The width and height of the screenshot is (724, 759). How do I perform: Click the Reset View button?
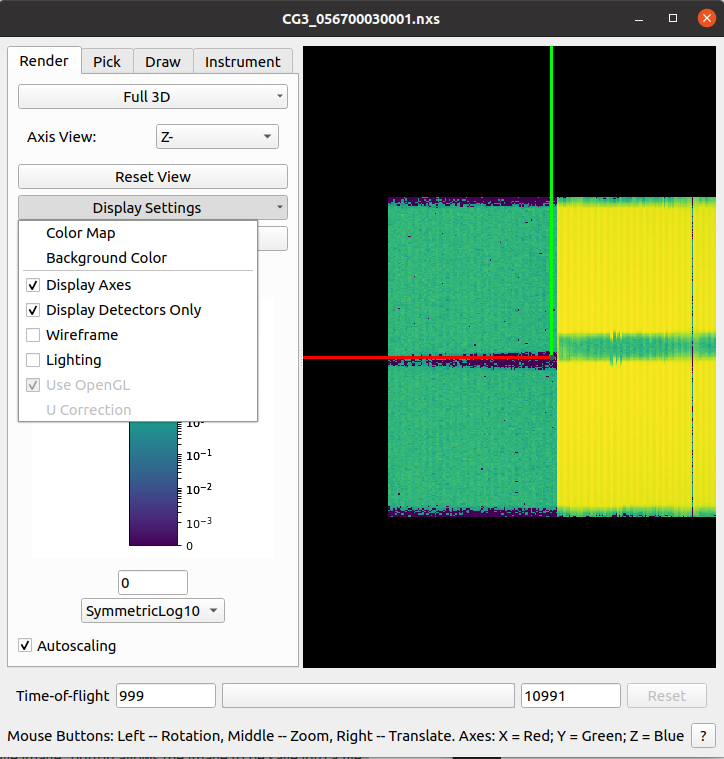(x=153, y=177)
